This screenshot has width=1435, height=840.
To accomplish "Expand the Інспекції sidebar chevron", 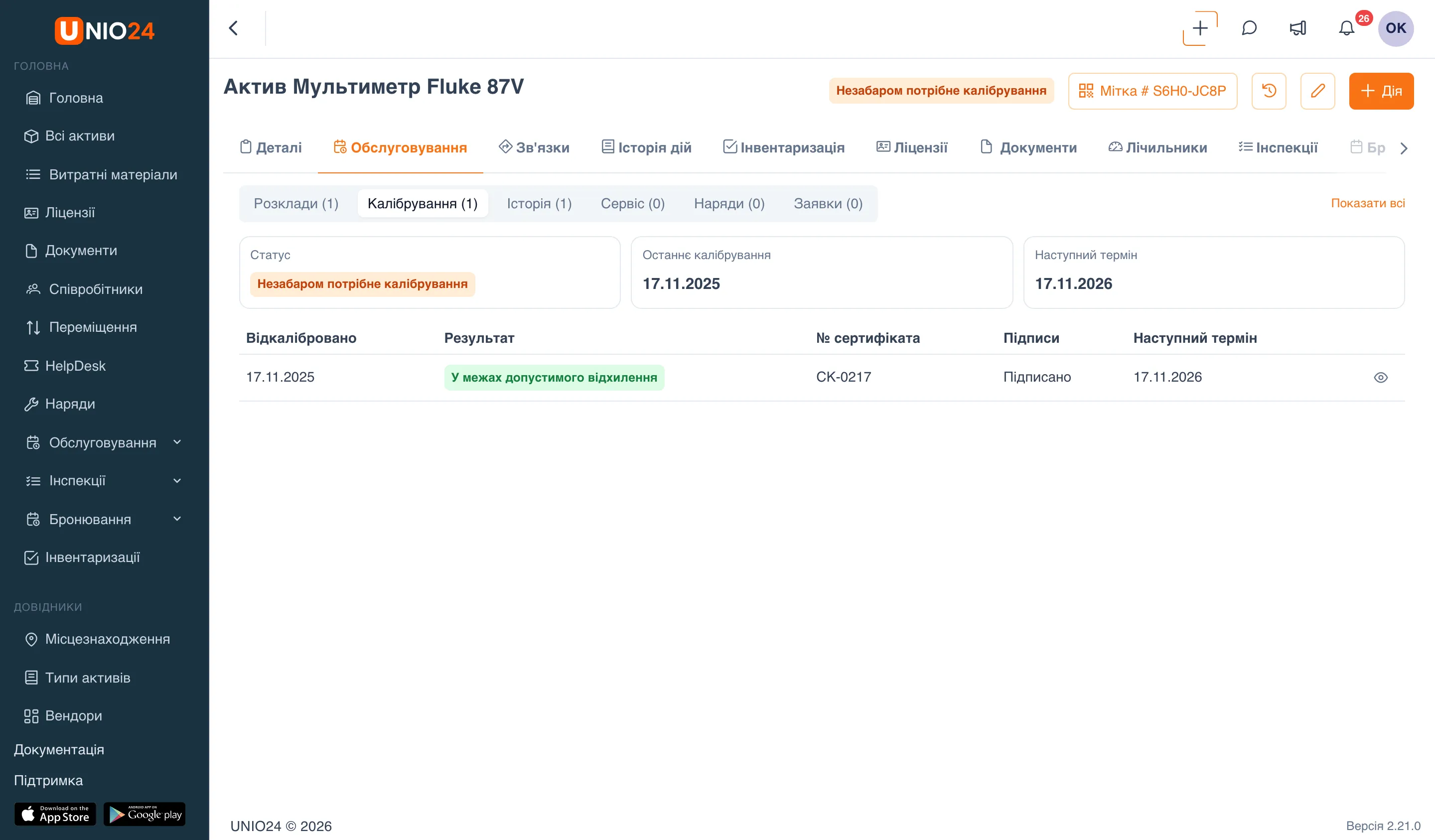I will tap(177, 481).
